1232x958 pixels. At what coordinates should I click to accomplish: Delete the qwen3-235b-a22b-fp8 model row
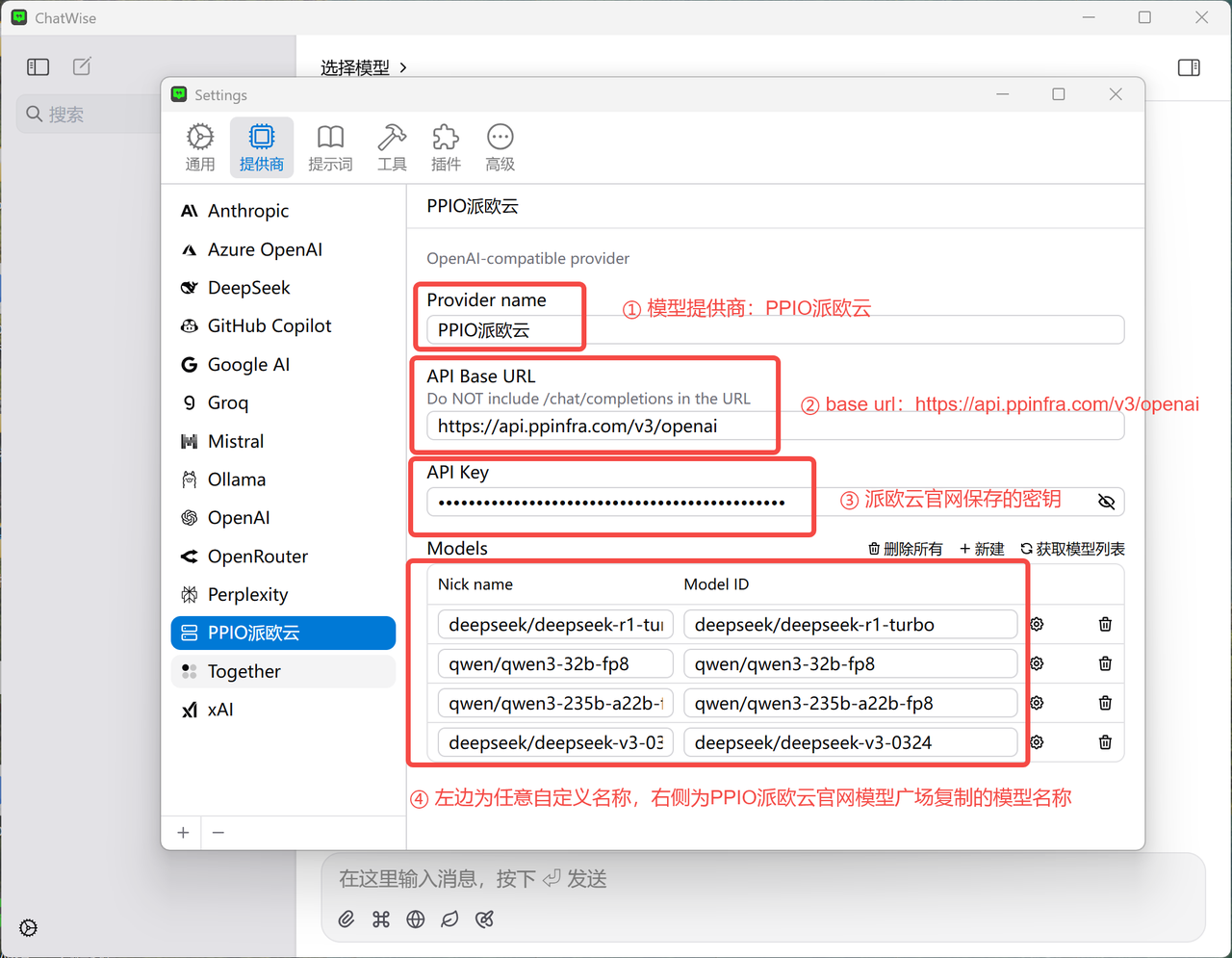(x=1105, y=704)
